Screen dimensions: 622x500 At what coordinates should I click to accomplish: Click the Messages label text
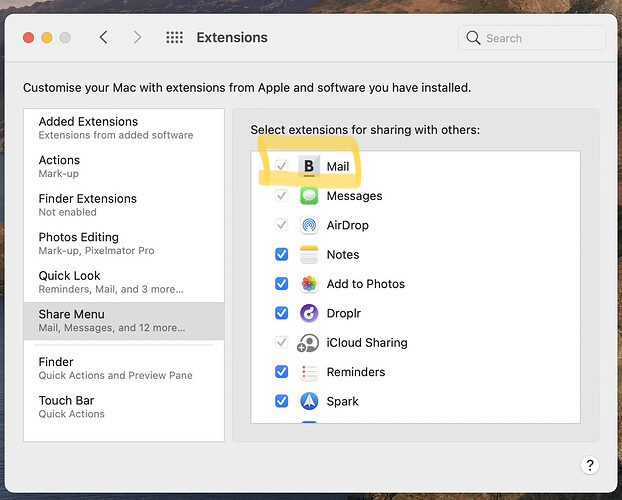tap(354, 196)
